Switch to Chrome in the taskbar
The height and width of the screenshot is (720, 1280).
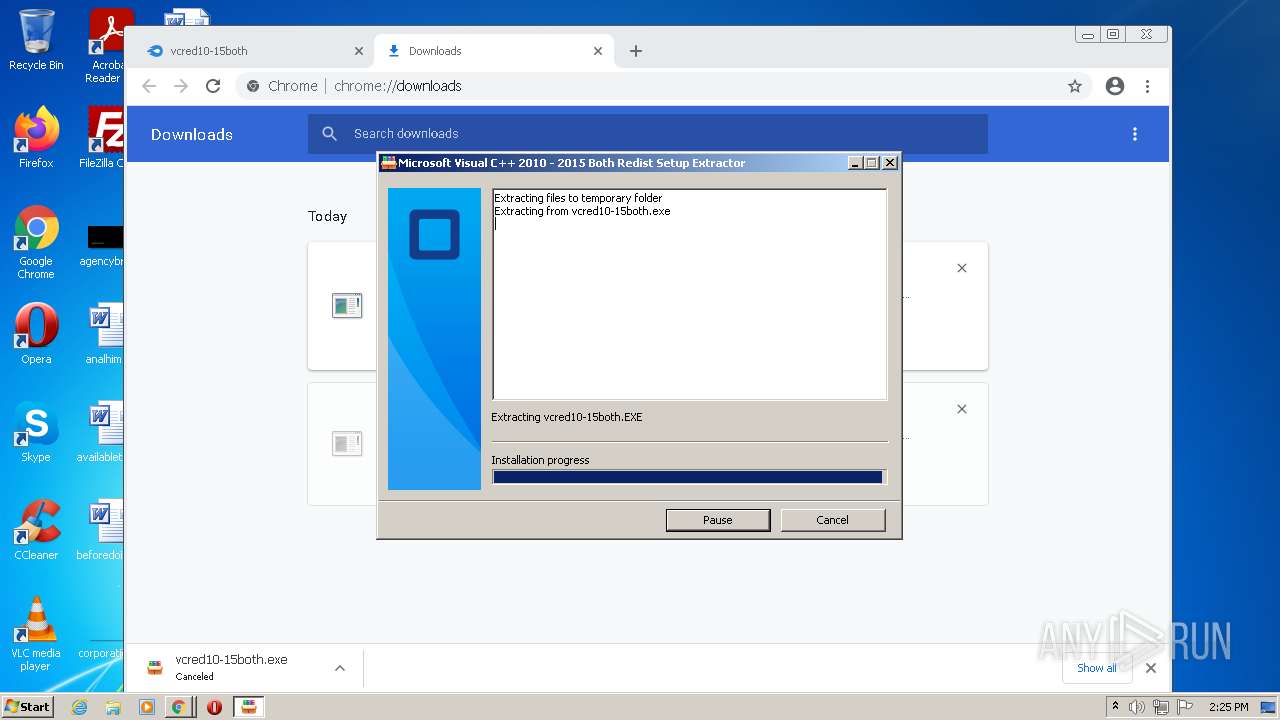[x=178, y=707]
